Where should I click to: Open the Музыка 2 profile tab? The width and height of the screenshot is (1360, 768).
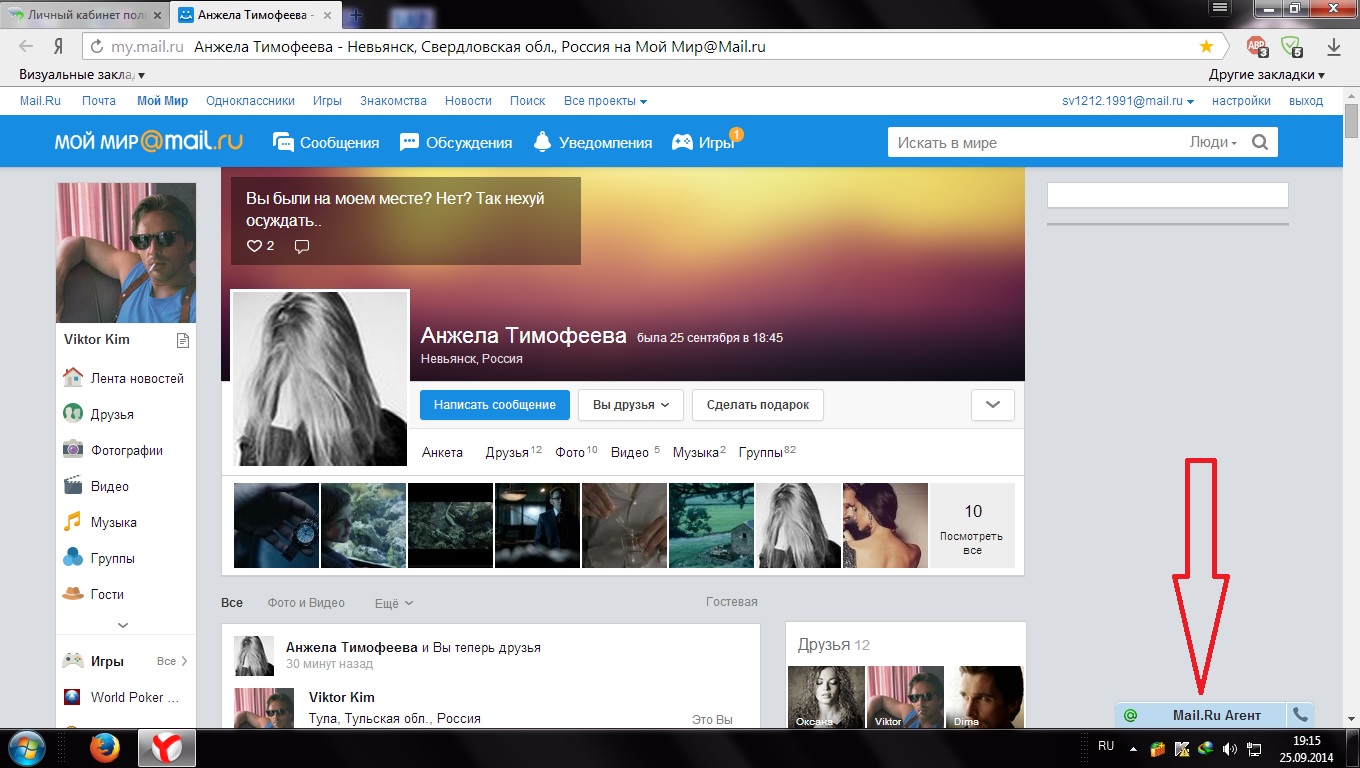(x=699, y=452)
